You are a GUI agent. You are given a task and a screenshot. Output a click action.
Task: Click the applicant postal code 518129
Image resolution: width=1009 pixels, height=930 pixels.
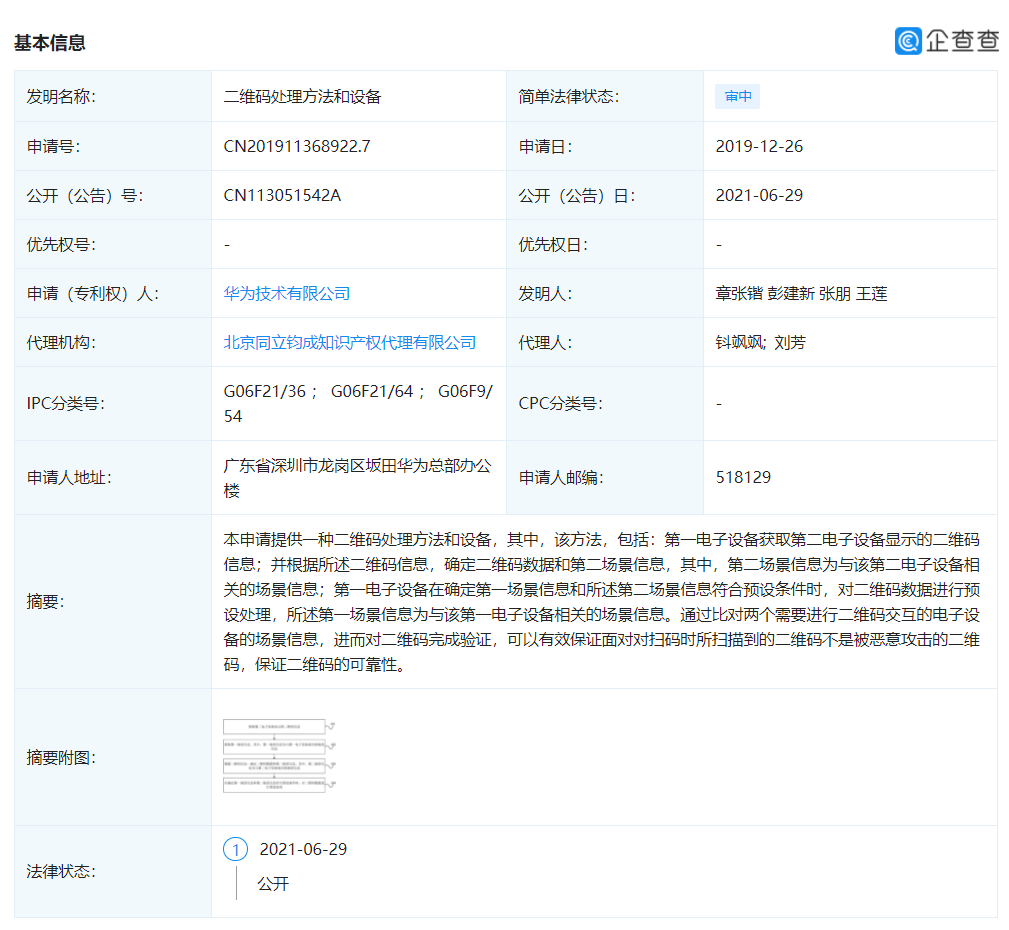point(743,477)
